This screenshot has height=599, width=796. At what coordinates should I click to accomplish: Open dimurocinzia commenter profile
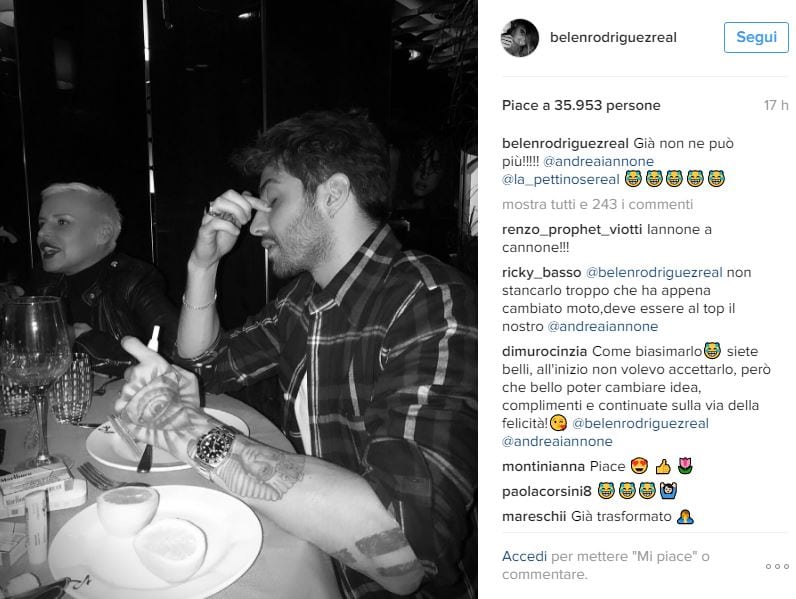(544, 351)
